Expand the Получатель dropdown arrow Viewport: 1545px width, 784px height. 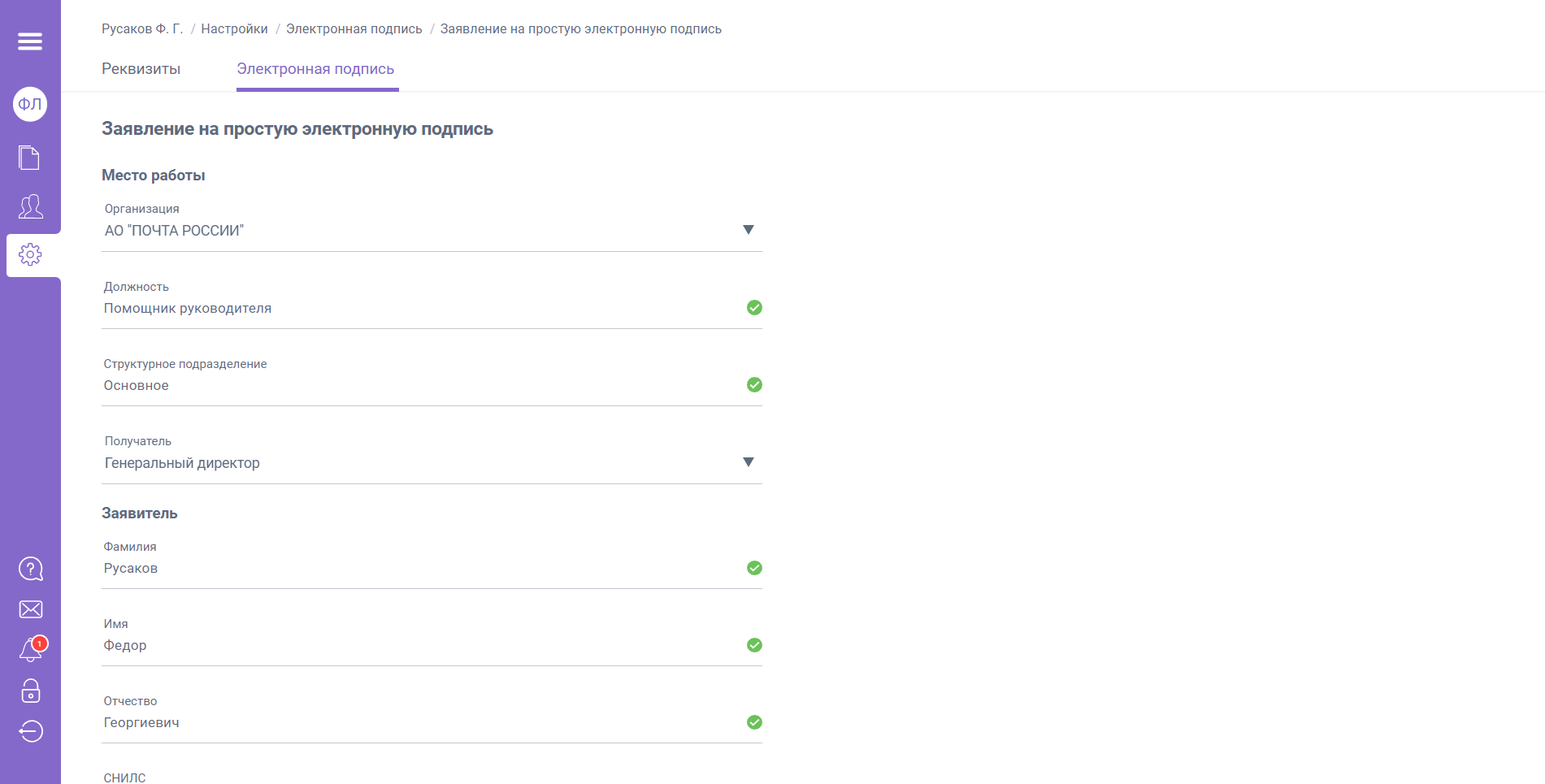[749, 462]
